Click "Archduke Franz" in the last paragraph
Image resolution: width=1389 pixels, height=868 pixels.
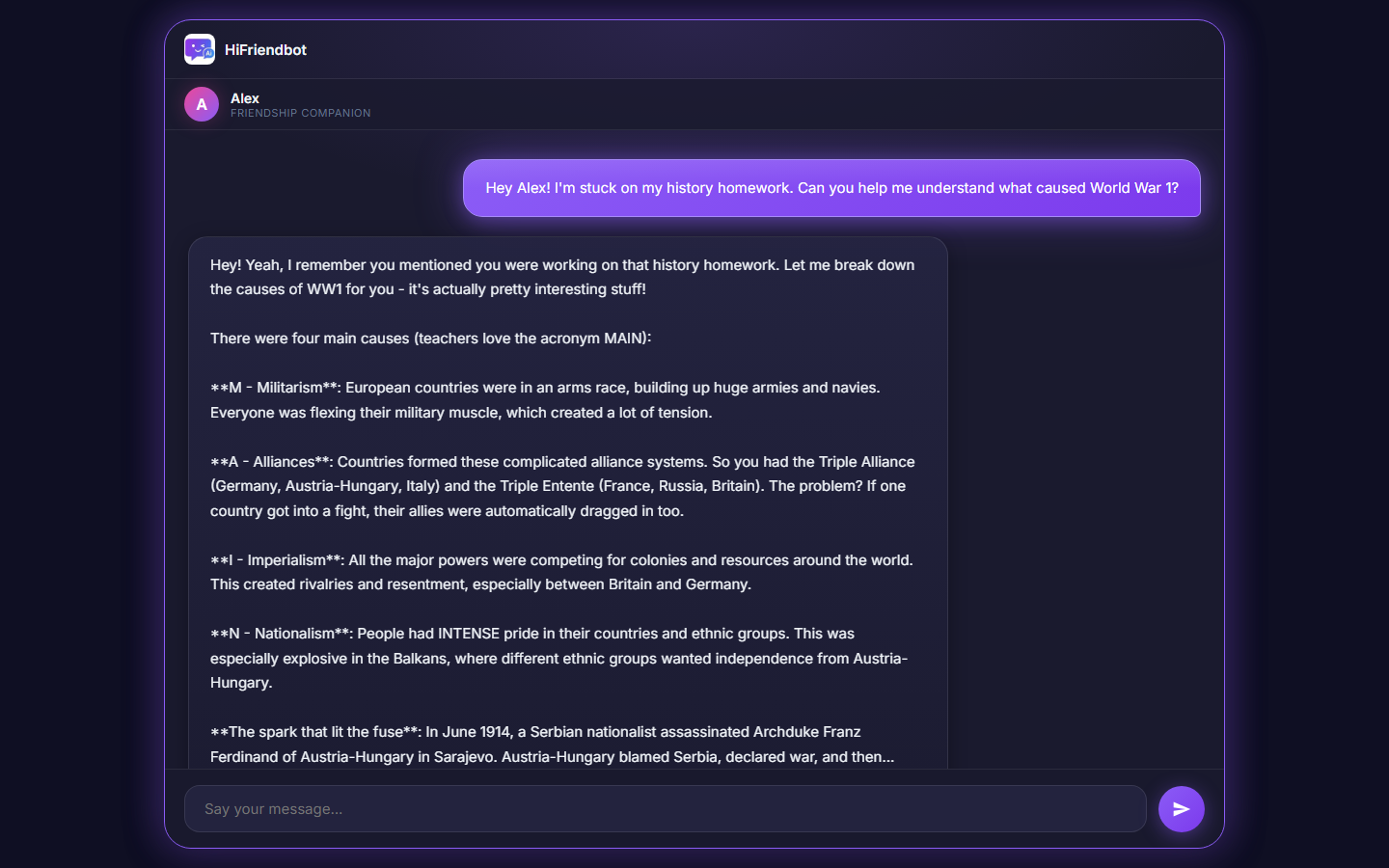coord(806,732)
